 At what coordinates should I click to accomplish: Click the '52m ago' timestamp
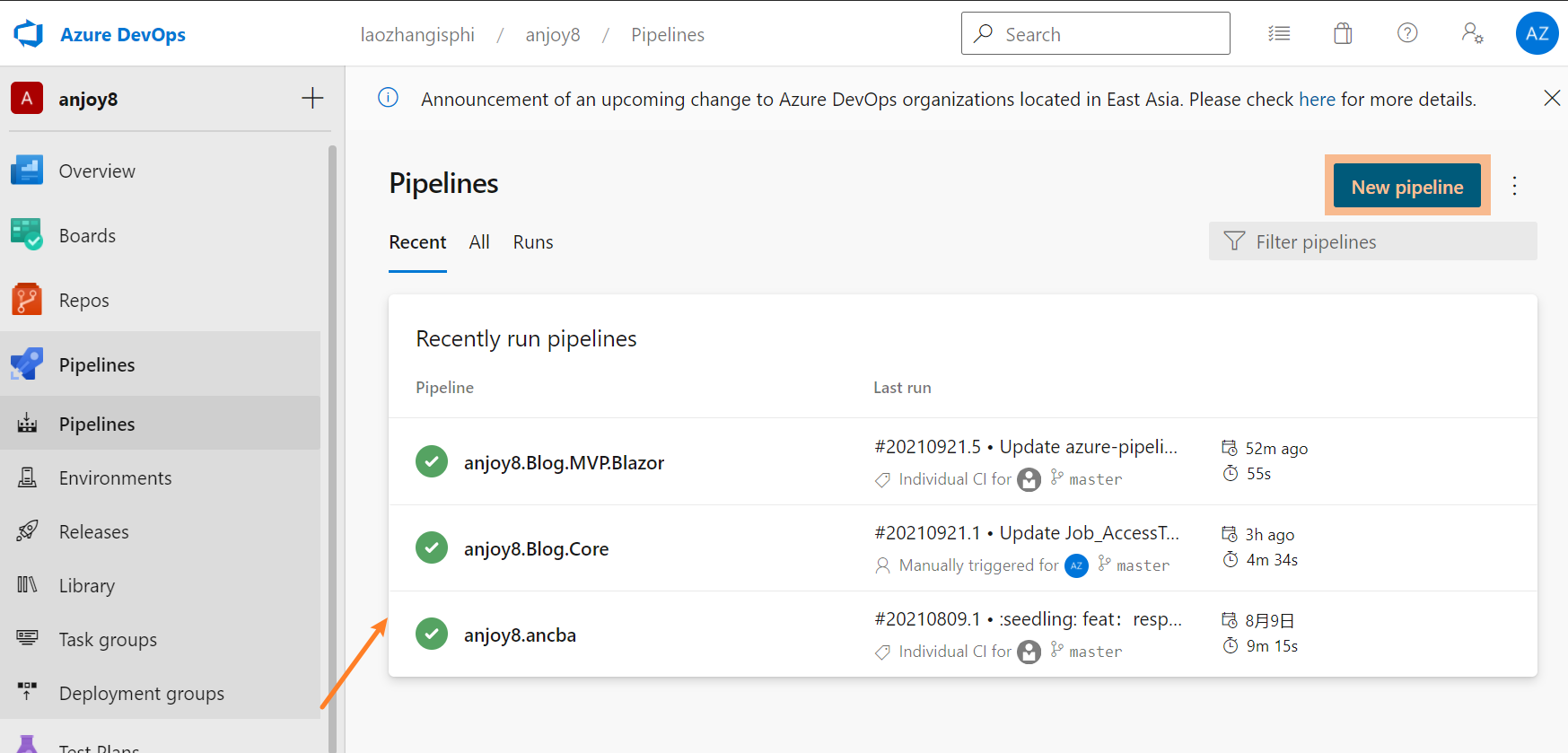pos(1276,448)
